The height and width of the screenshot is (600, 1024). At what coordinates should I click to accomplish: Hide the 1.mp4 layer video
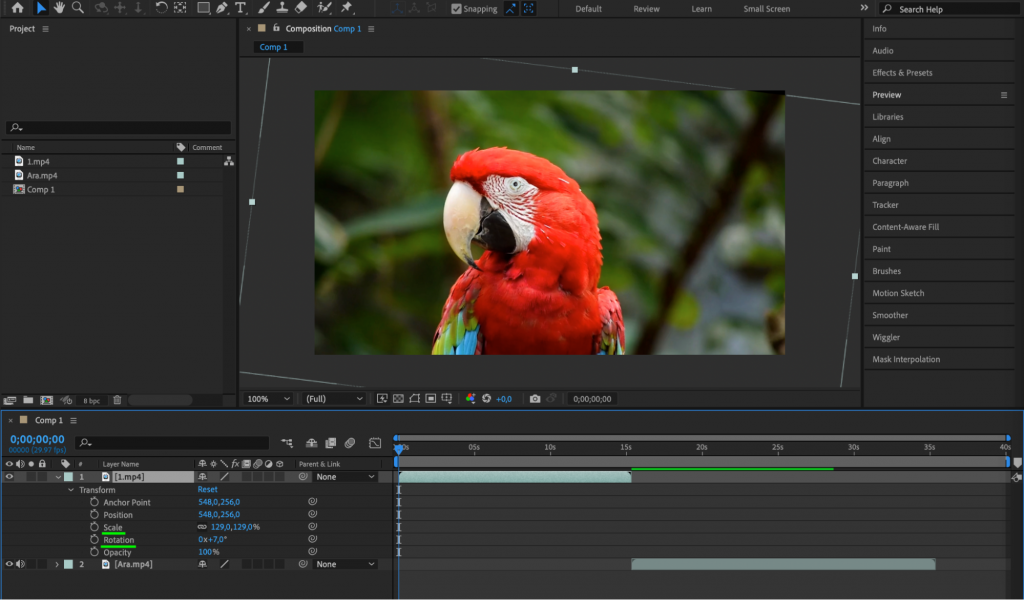pos(9,477)
